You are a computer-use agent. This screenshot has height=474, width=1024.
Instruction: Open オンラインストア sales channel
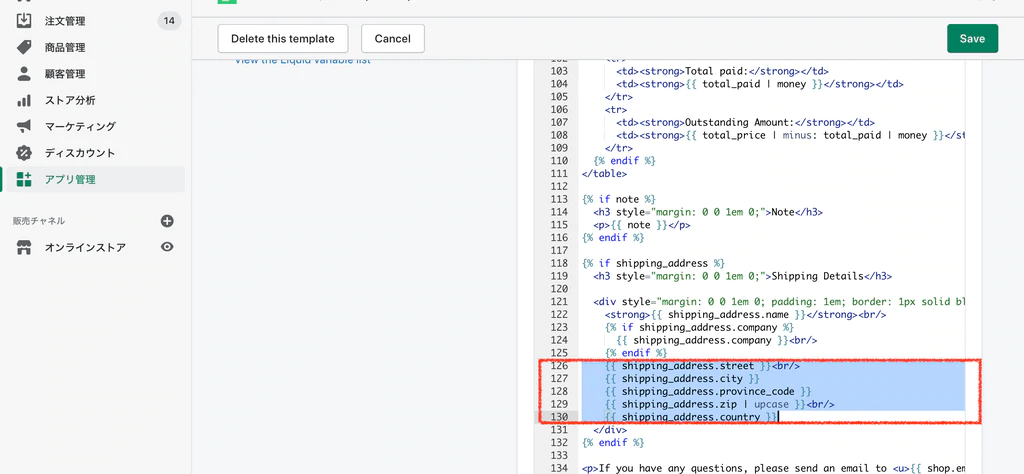(x=86, y=247)
